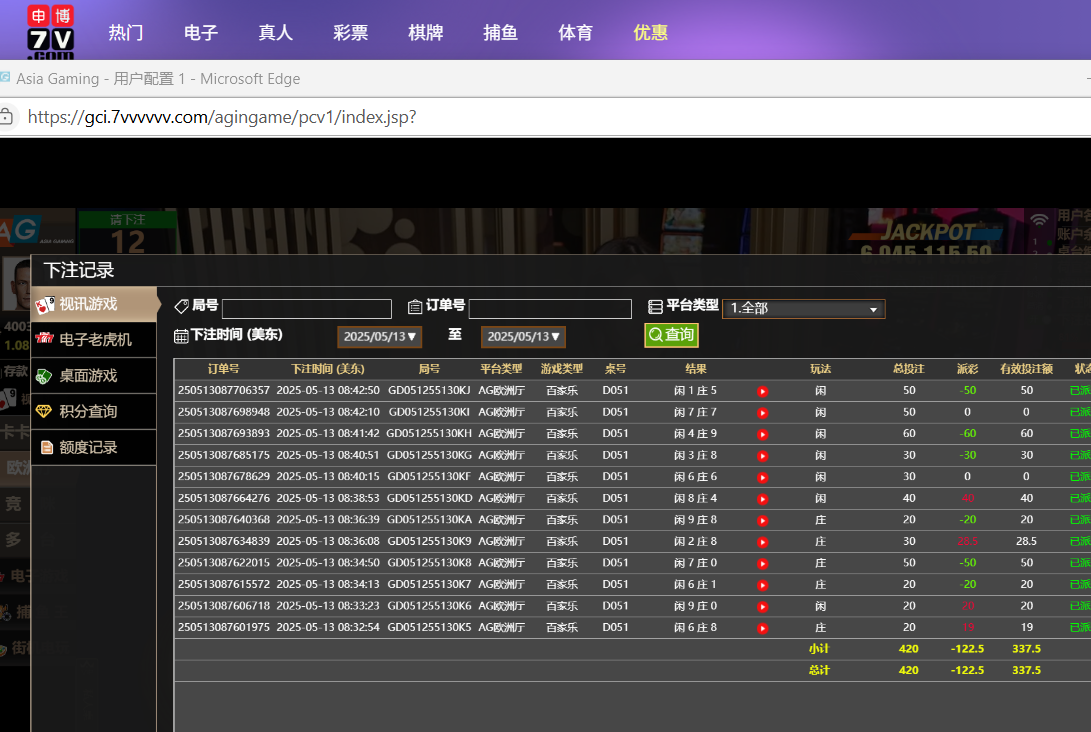The image size is (1091, 732).
Task: Click the Wi-Fi signal icon near jackpot
Action: 1040,219
